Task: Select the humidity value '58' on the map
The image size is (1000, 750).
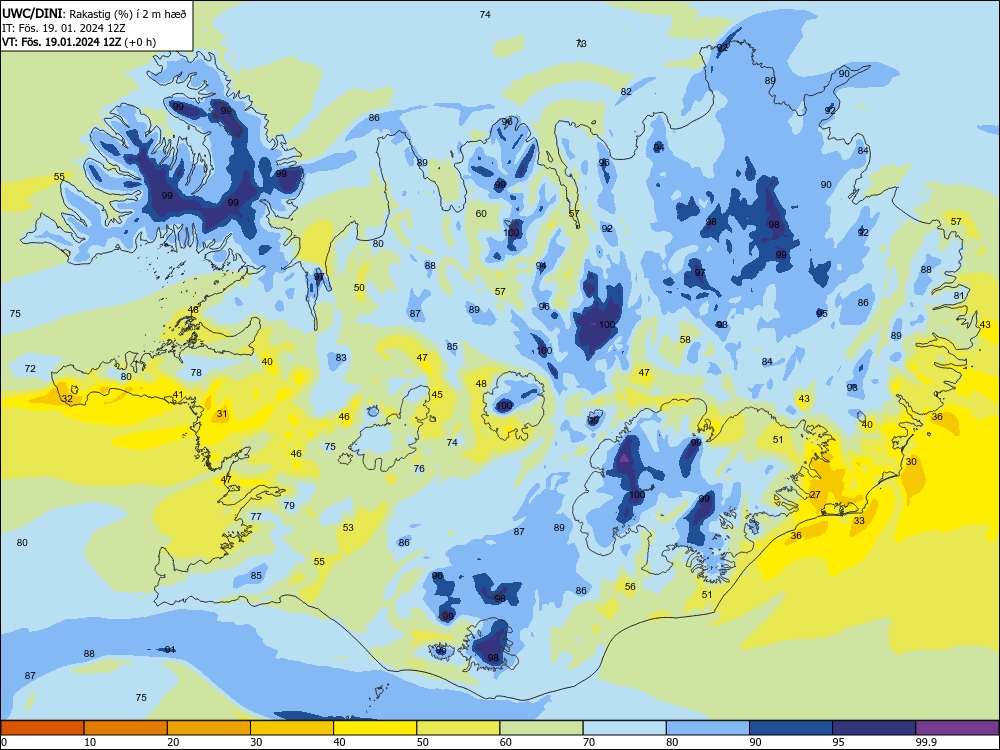Action: 685,339
